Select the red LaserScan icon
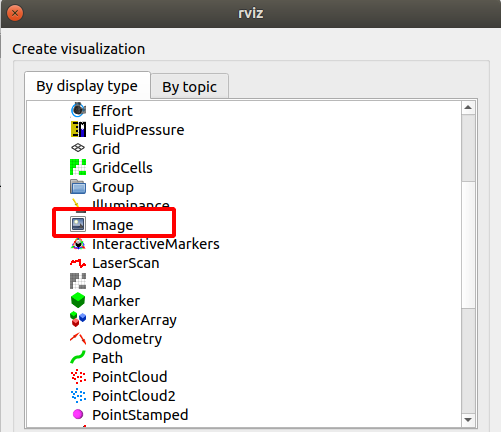 click(x=78, y=263)
